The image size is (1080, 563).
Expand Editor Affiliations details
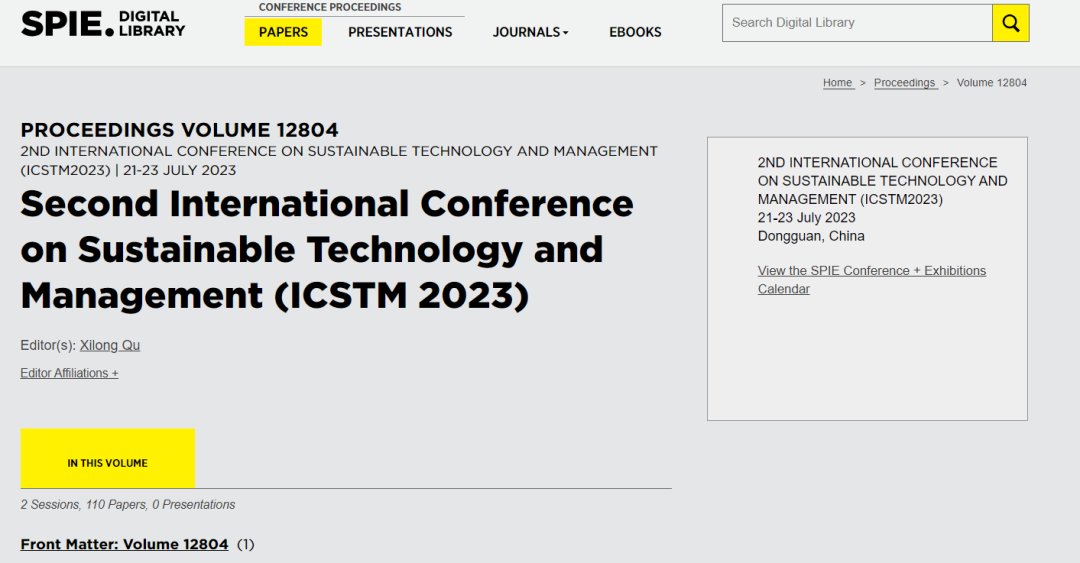click(69, 373)
